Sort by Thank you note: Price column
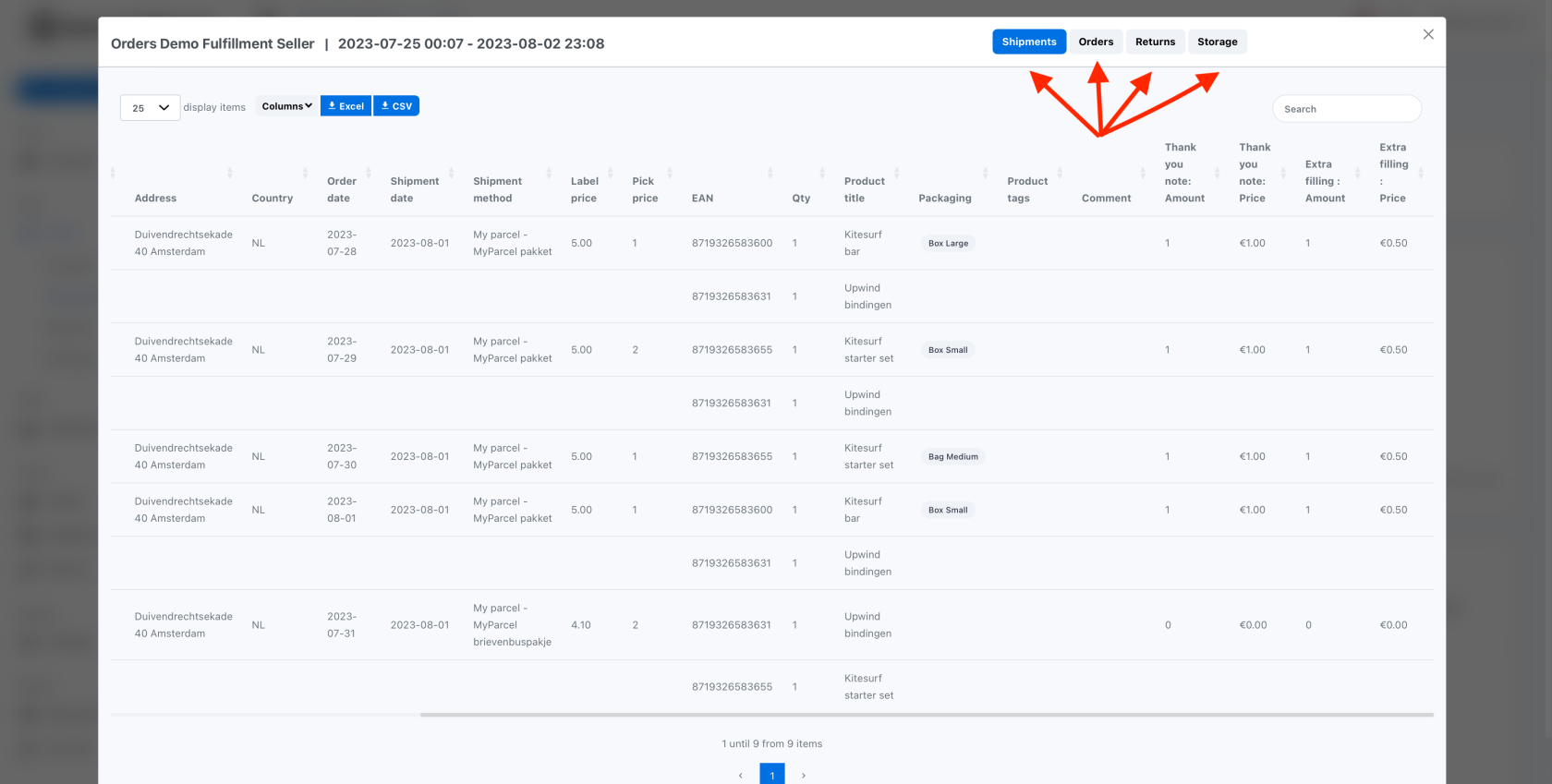 coord(1255,173)
